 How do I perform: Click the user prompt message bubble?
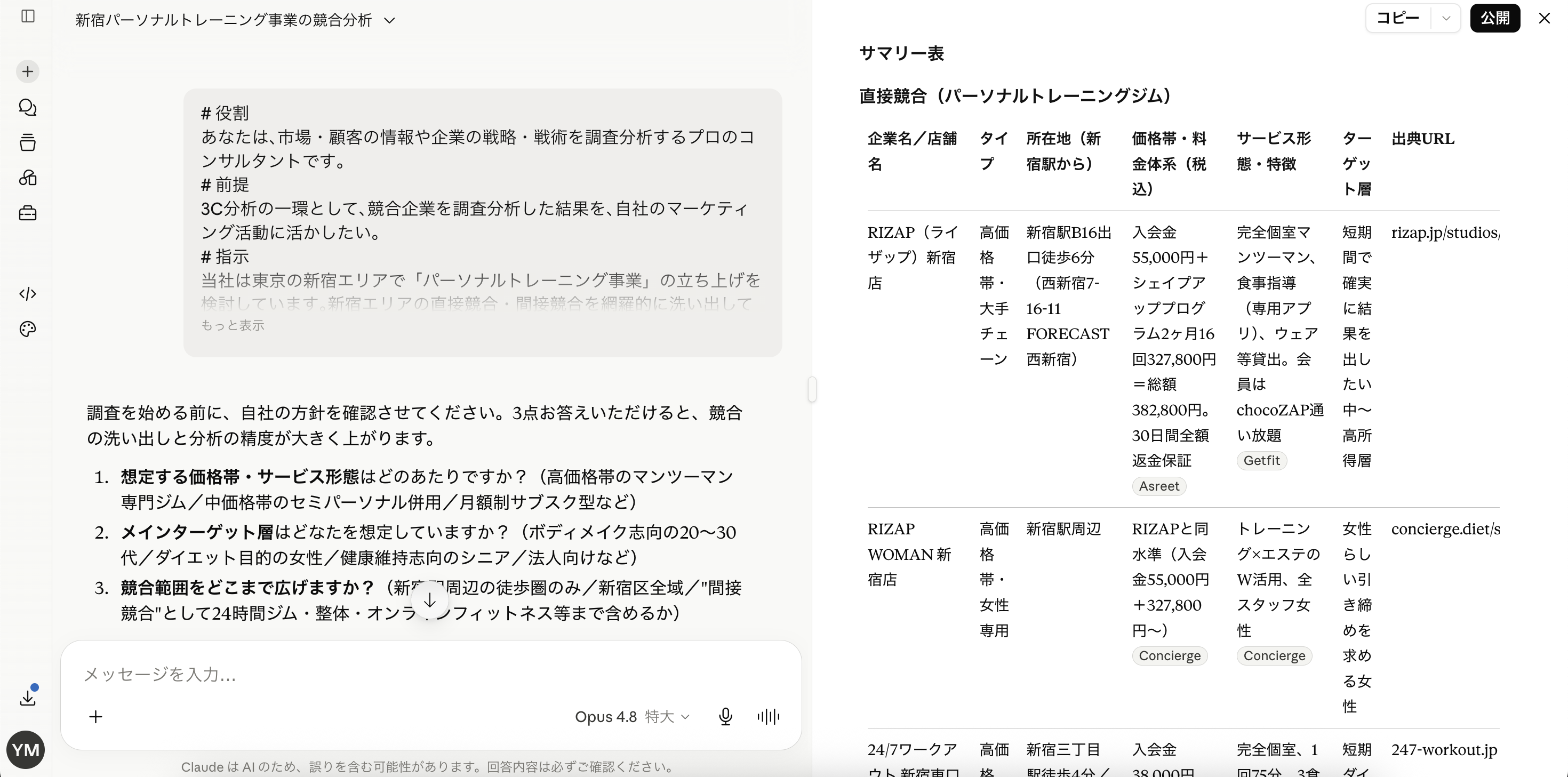(x=483, y=223)
